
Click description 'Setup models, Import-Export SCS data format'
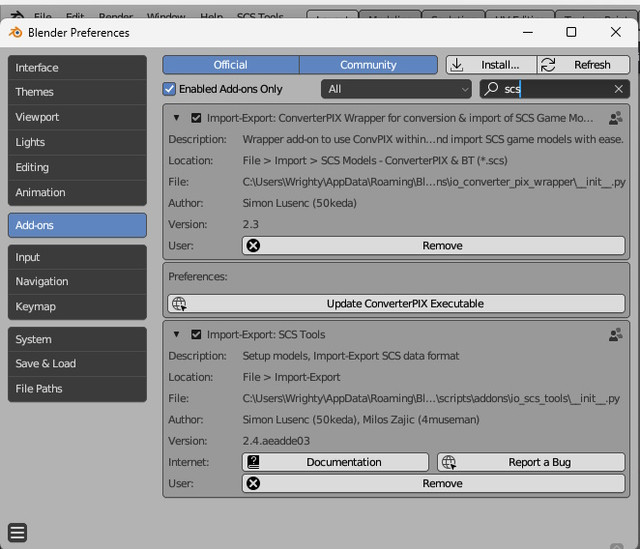351,356
